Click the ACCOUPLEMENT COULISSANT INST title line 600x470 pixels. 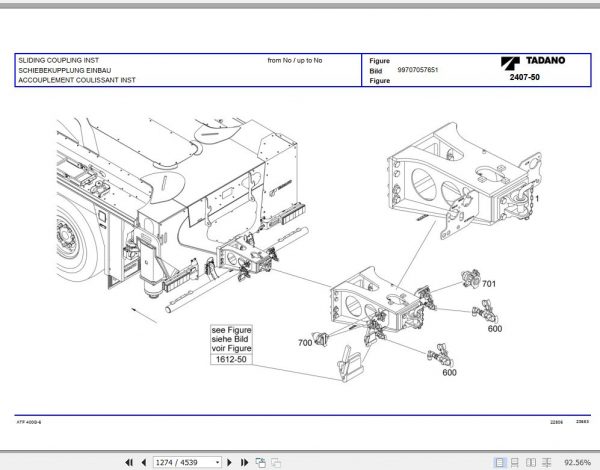coord(77,80)
